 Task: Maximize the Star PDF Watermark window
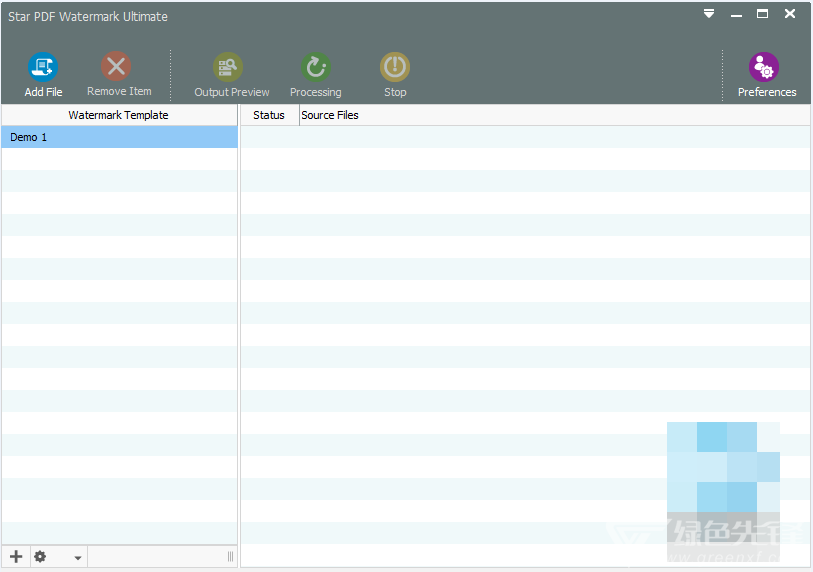762,14
